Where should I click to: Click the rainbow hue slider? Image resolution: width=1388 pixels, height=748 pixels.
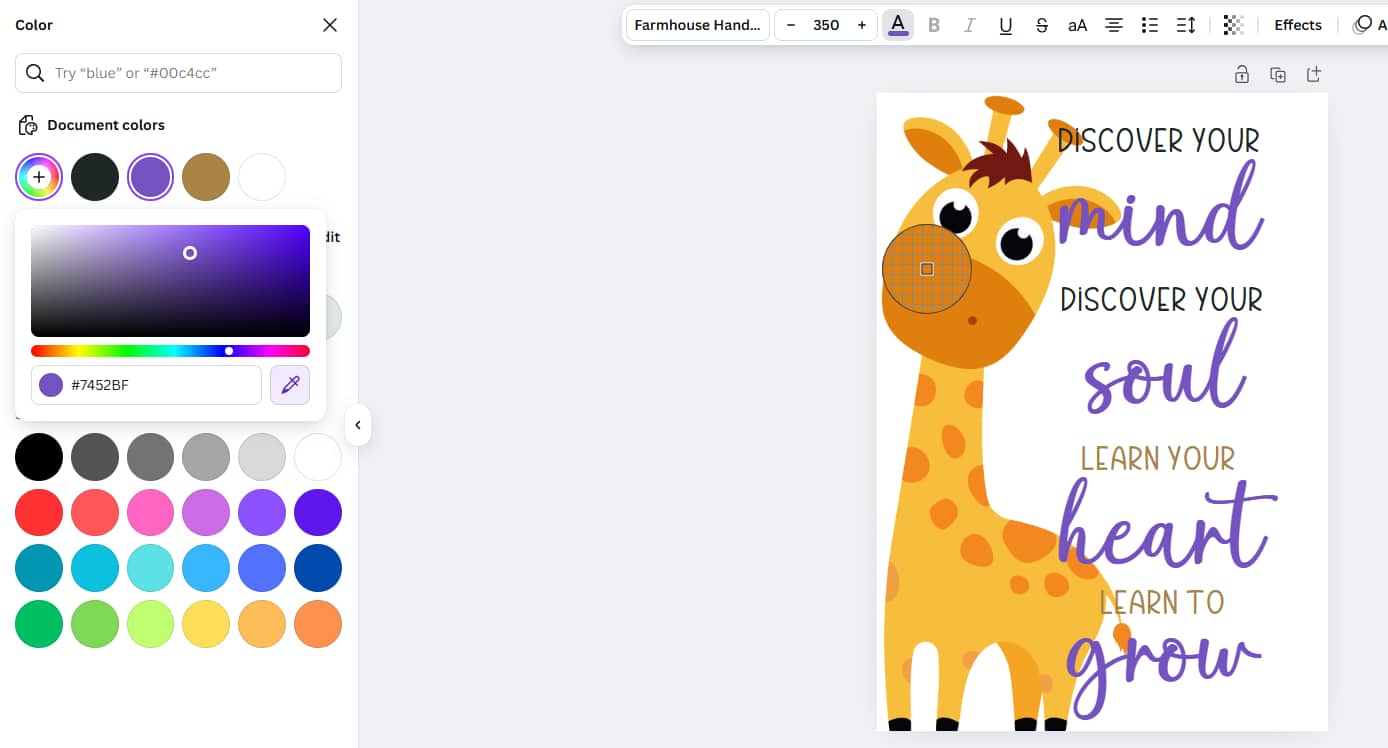[170, 351]
